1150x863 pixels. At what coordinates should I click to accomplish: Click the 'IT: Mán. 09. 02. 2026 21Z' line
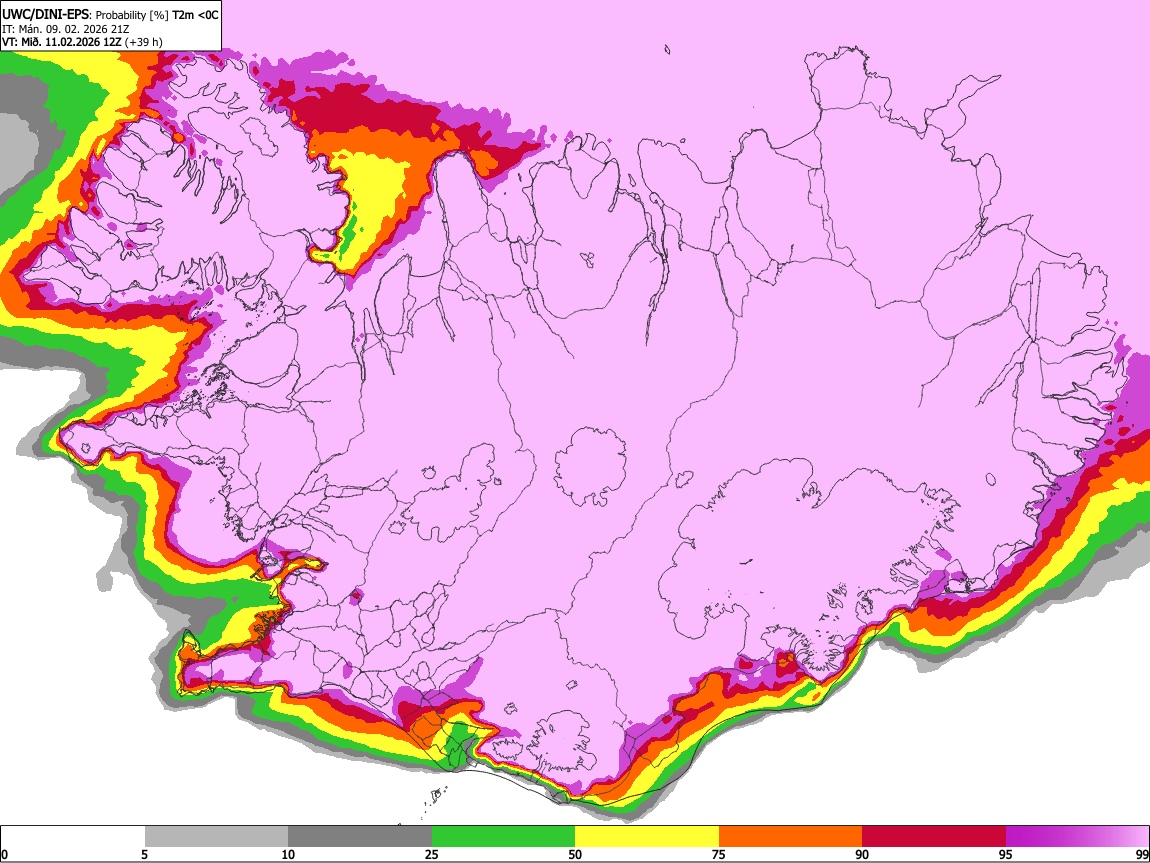[x=65, y=29]
